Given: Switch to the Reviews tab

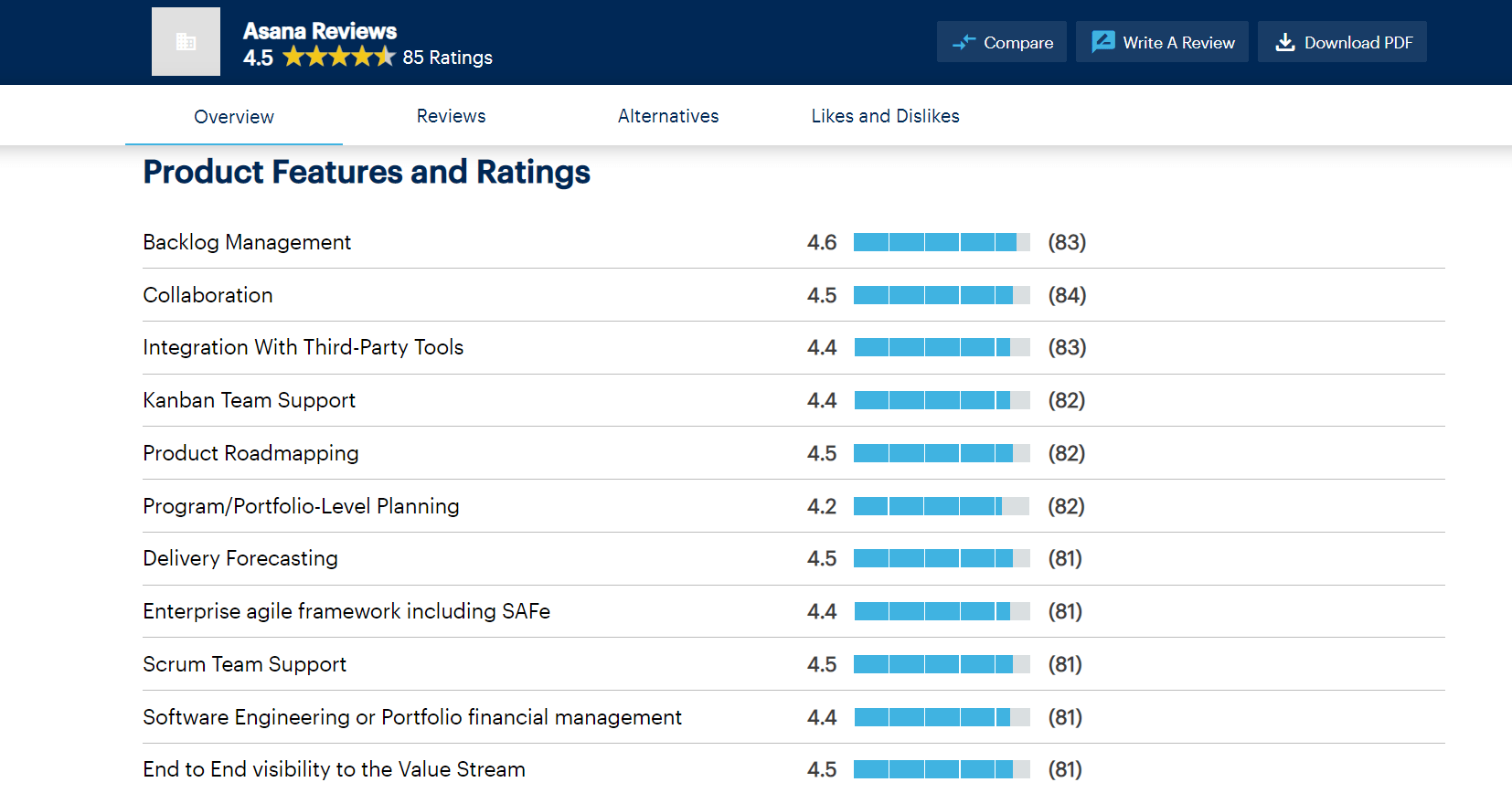Looking at the screenshot, I should [451, 116].
